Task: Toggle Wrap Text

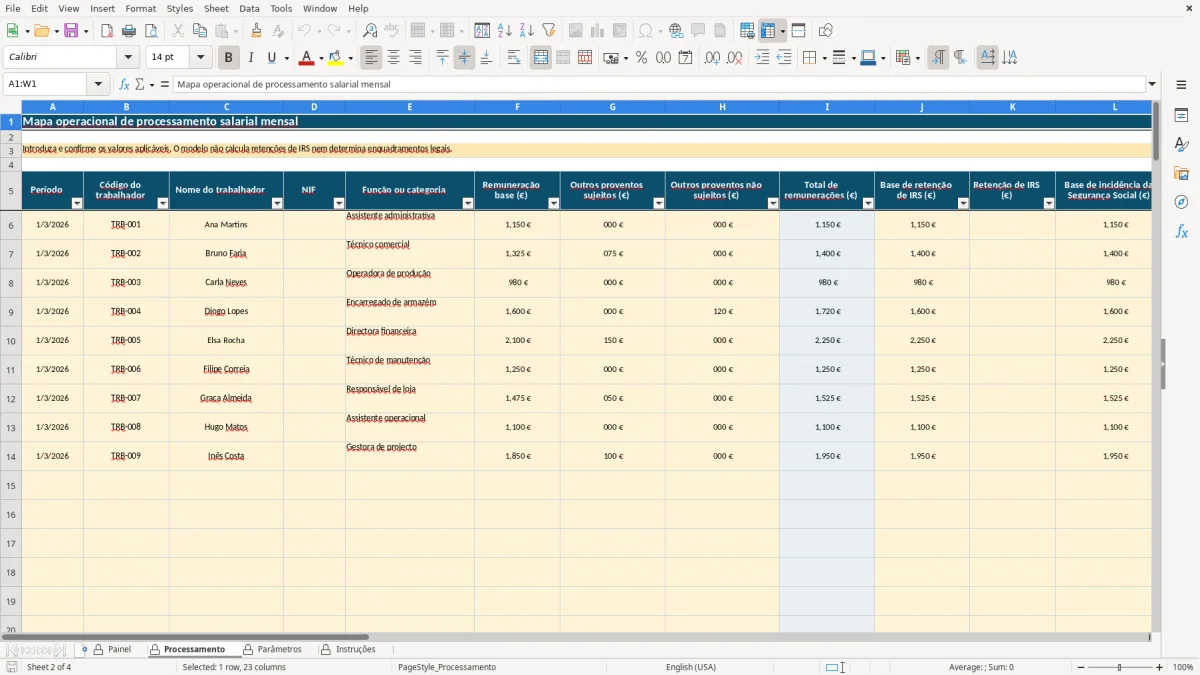Action: click(x=514, y=58)
